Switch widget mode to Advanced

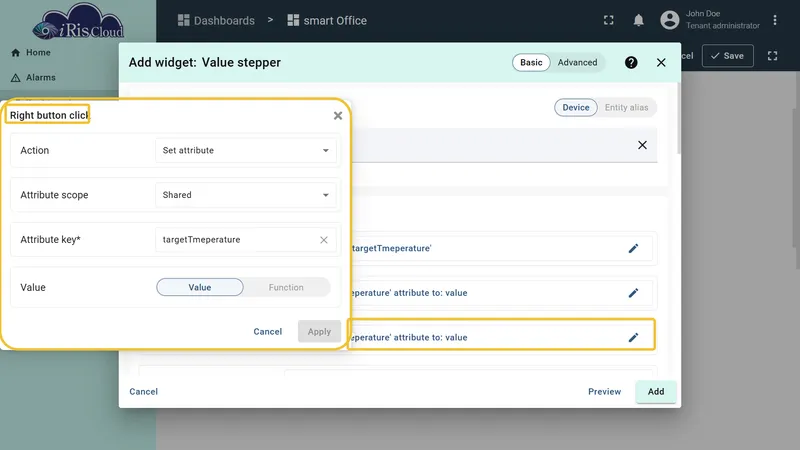(x=577, y=62)
